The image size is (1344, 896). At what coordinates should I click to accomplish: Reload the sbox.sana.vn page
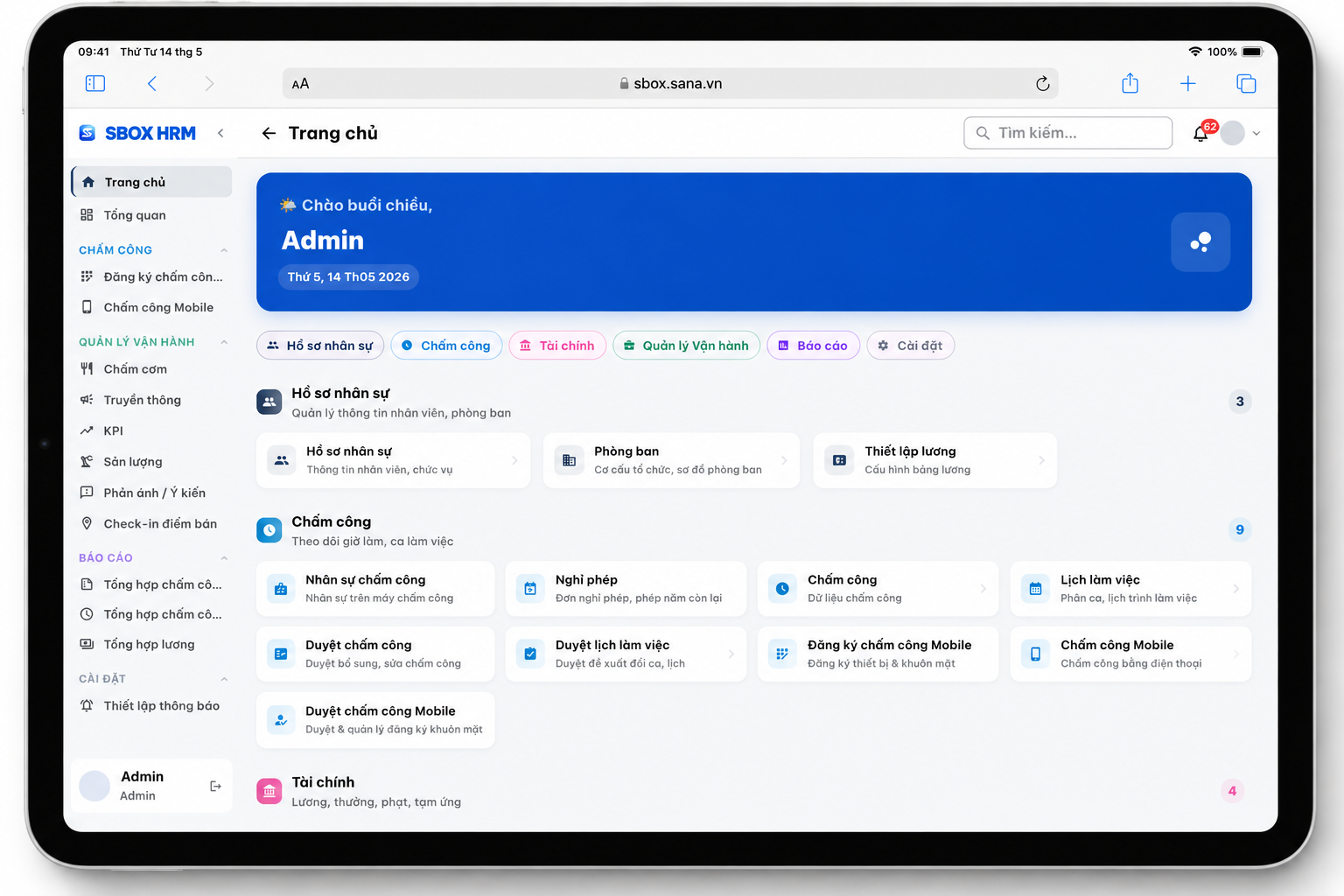point(1042,84)
